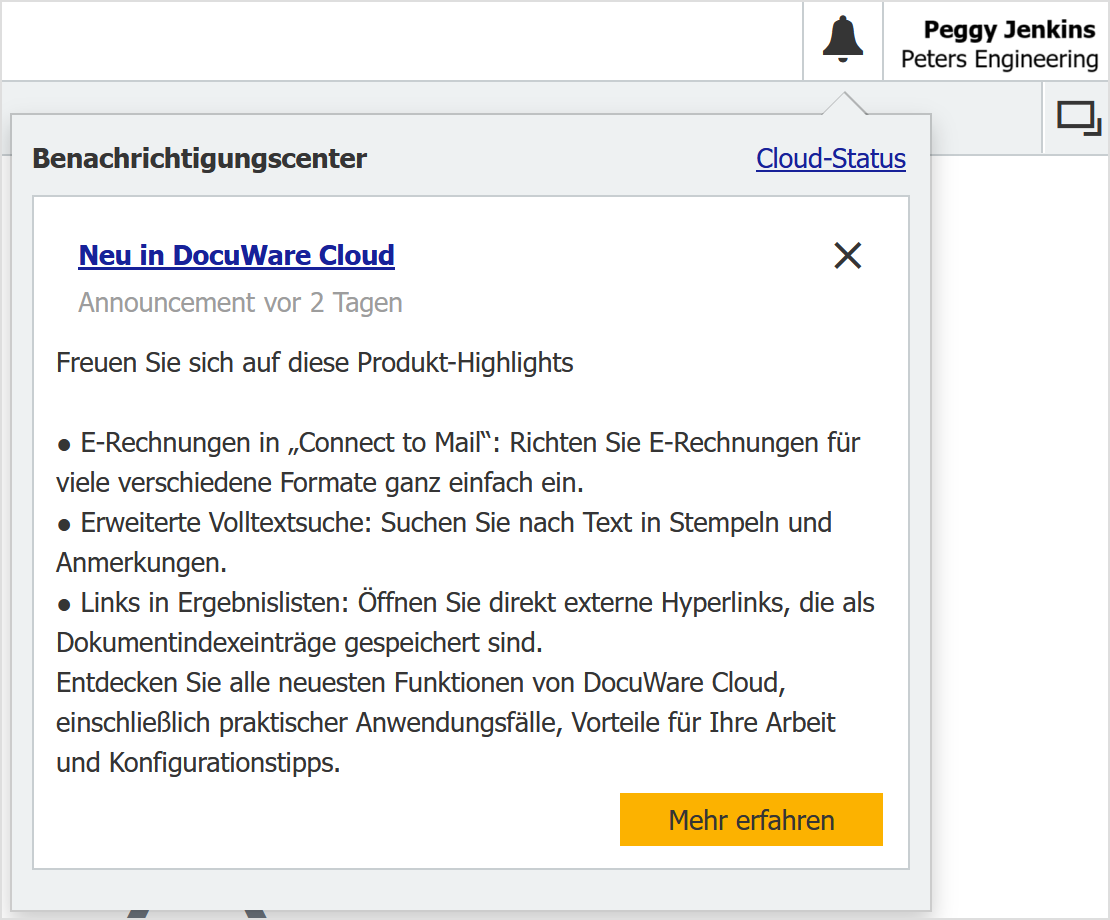
Task: Click the Peters Engineering organization name
Action: [x=999, y=60]
